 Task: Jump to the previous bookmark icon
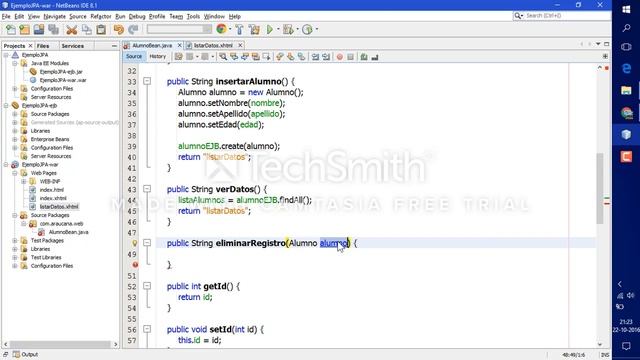point(280,57)
